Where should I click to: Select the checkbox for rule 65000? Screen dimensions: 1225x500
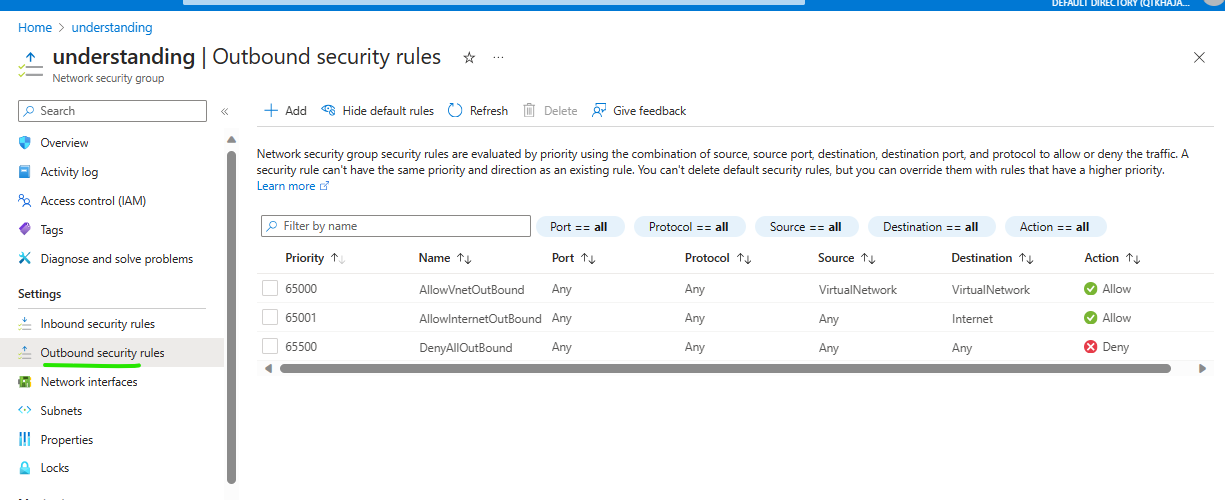coord(270,288)
